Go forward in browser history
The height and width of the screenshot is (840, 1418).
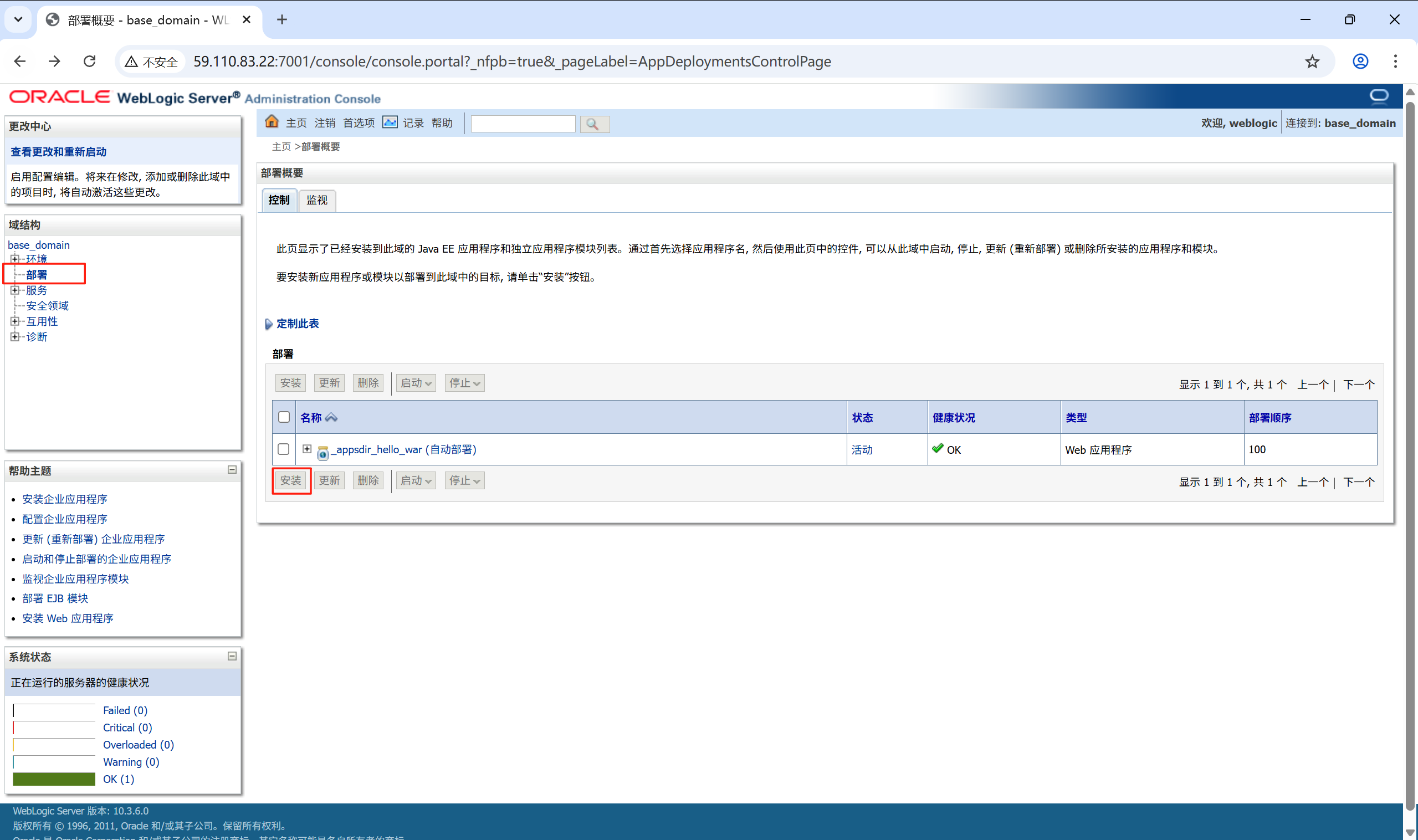pyautogui.click(x=54, y=61)
